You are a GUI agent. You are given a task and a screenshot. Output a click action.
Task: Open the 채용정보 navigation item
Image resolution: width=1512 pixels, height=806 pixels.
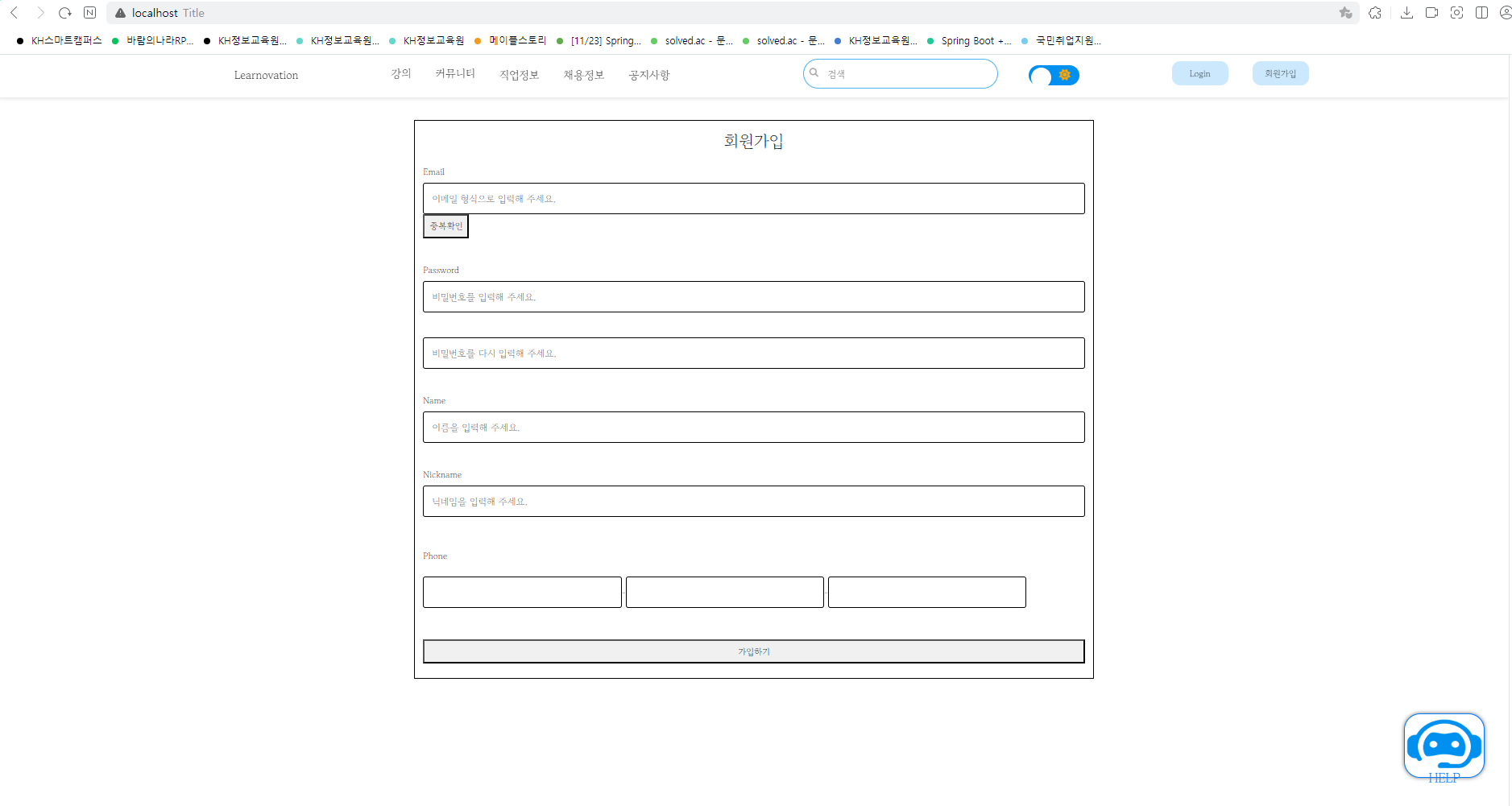click(x=583, y=74)
